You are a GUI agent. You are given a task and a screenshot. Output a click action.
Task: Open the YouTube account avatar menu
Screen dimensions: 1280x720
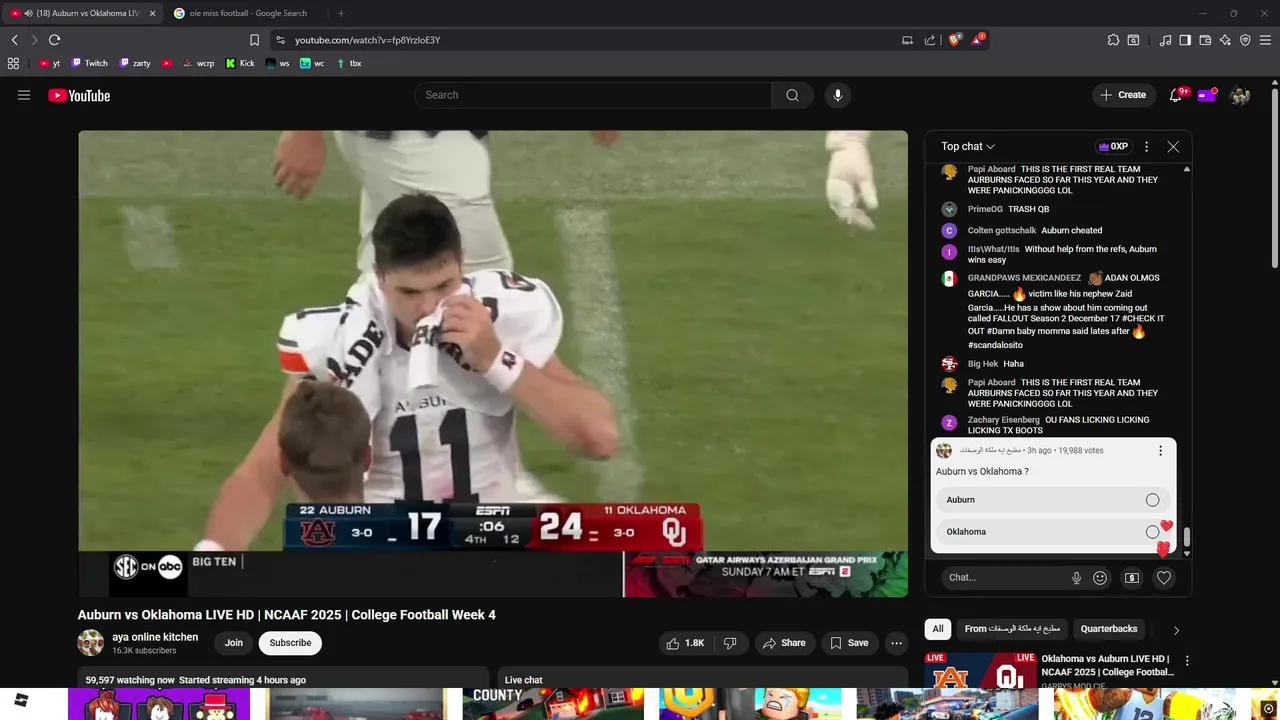tap(1240, 95)
